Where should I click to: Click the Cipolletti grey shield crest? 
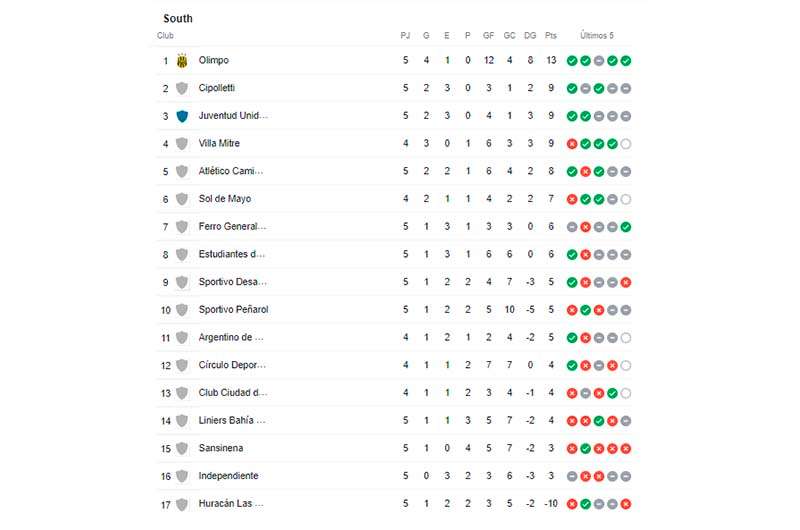pos(182,88)
